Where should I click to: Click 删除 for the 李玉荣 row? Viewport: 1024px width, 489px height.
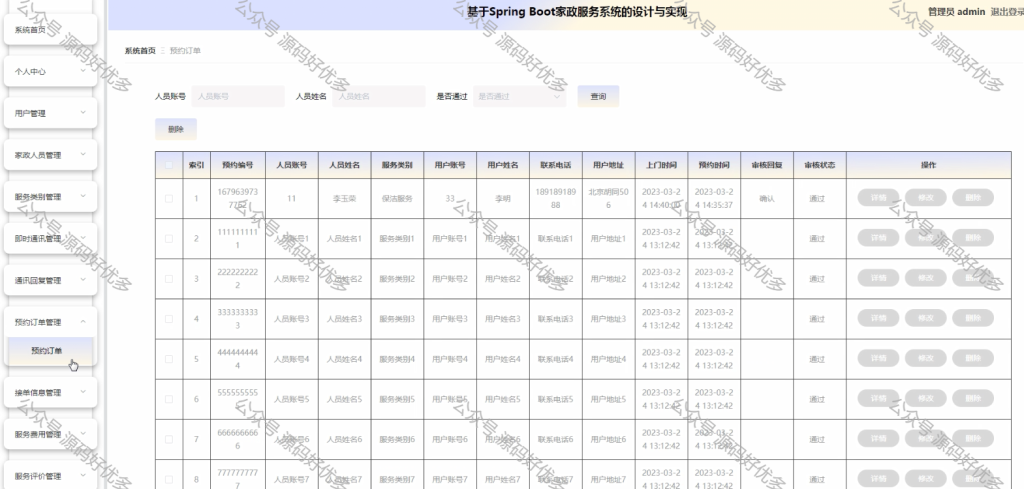coord(973,198)
